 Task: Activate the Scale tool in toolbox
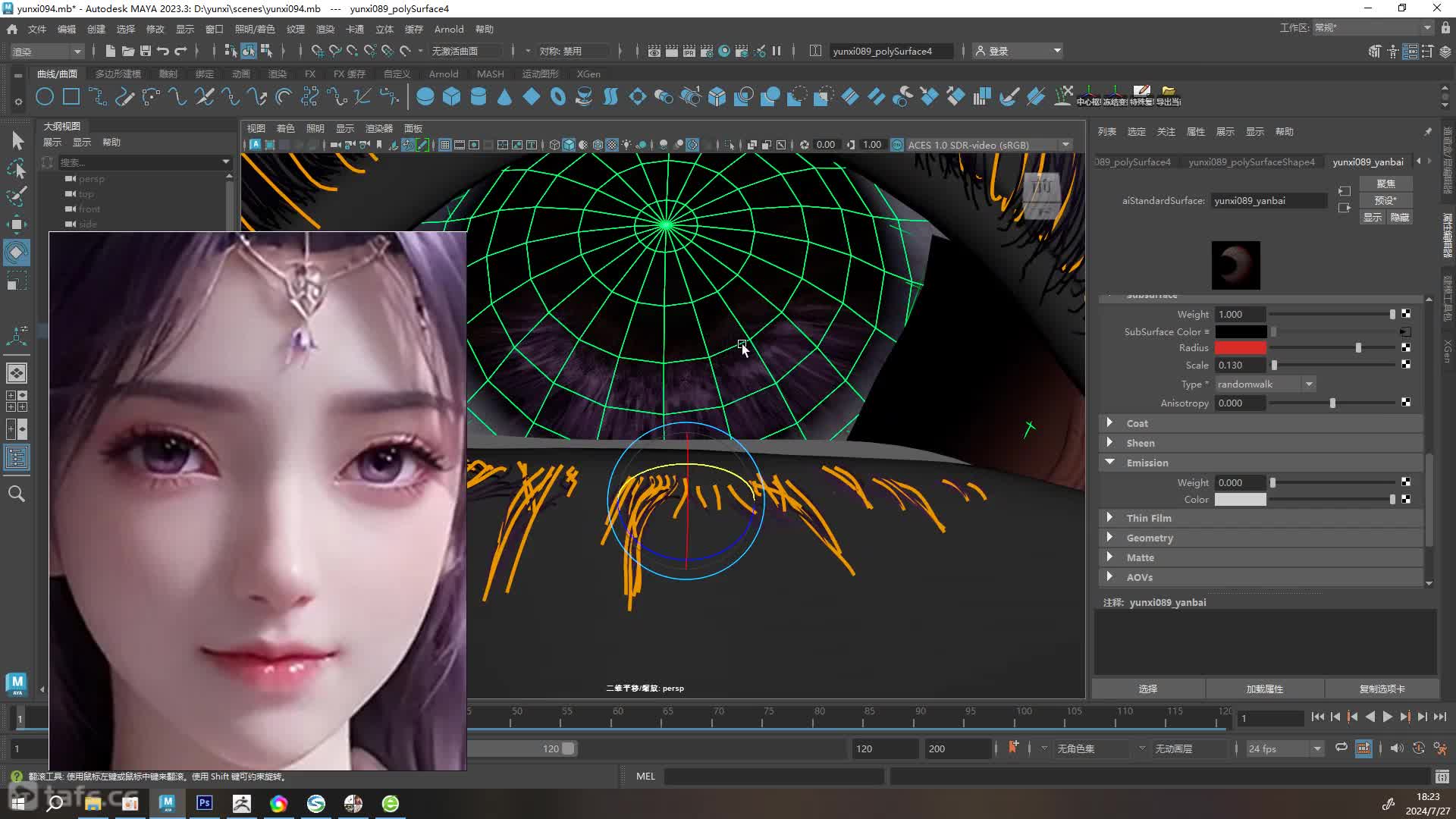[x=17, y=281]
